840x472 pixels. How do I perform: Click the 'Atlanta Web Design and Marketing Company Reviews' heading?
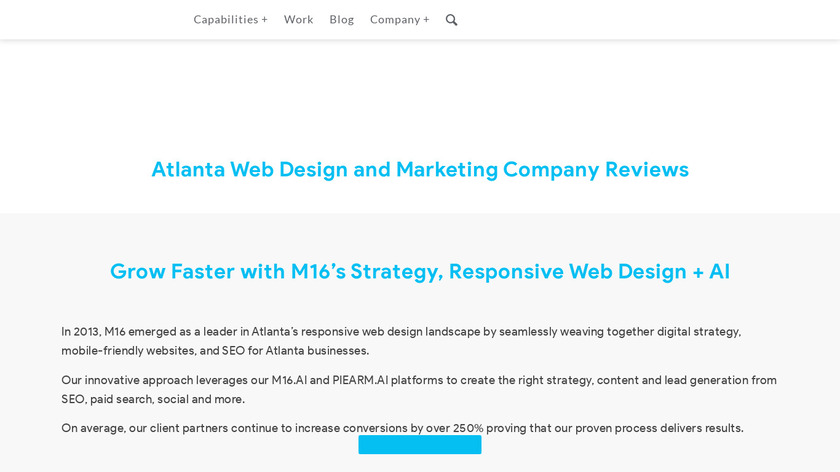(420, 169)
